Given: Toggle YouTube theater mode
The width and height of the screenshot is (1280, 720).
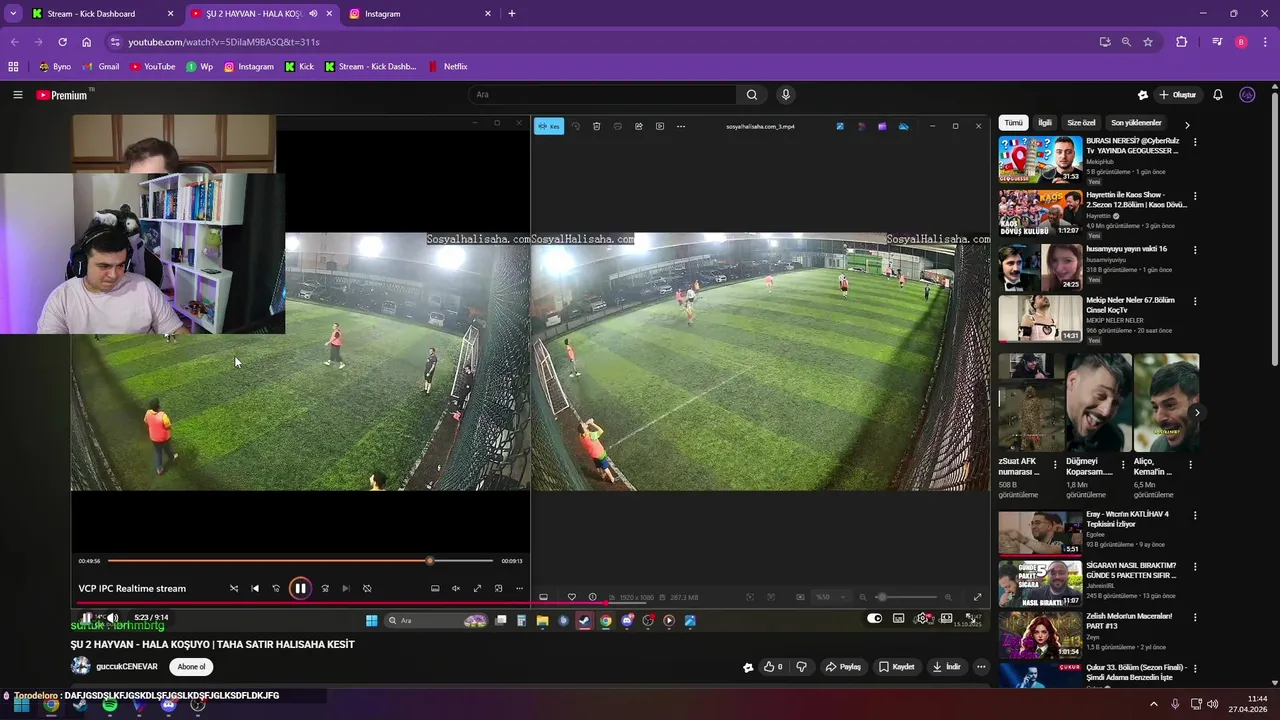Looking at the screenshot, I should [946, 618].
